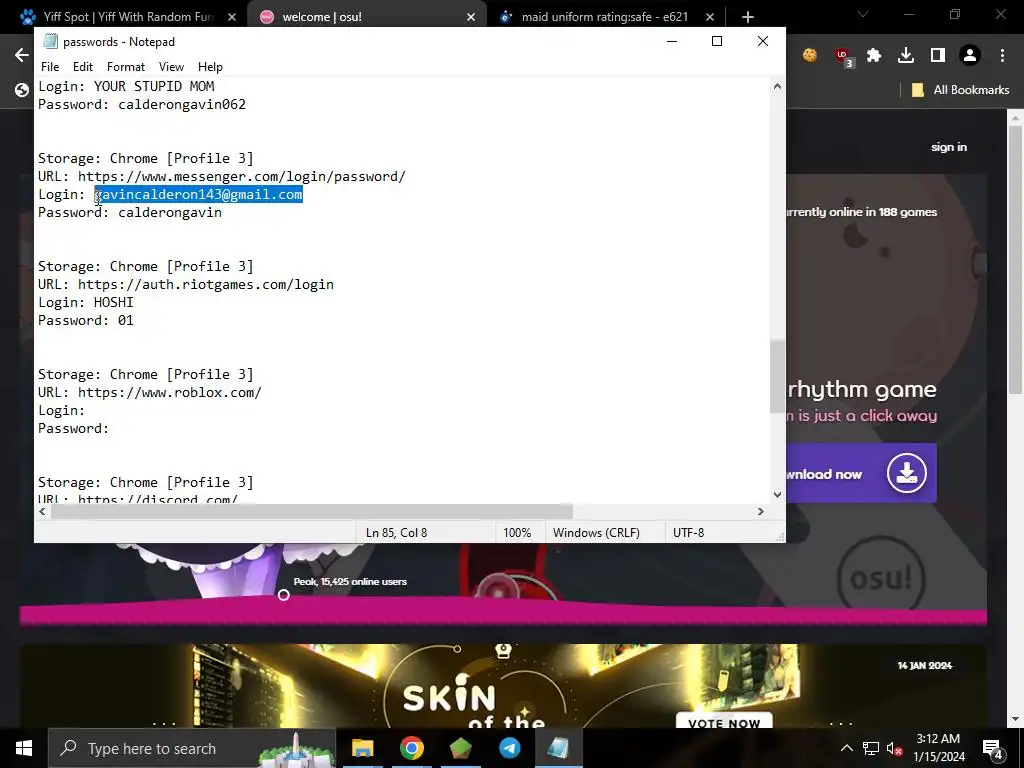Go back using Chrome's back arrow
The image size is (1024, 768).
[x=22, y=55]
